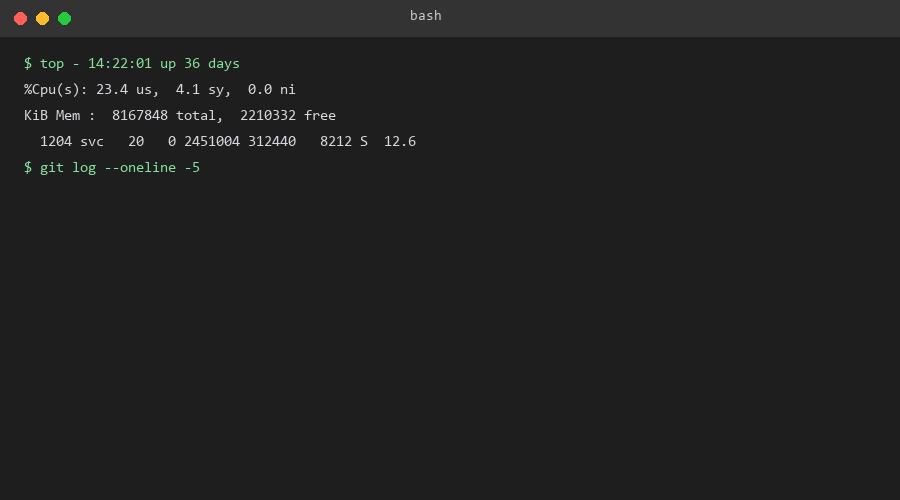Click the '%Cpu(s): 23.4 us' line
The image size is (900, 500).
point(160,90)
